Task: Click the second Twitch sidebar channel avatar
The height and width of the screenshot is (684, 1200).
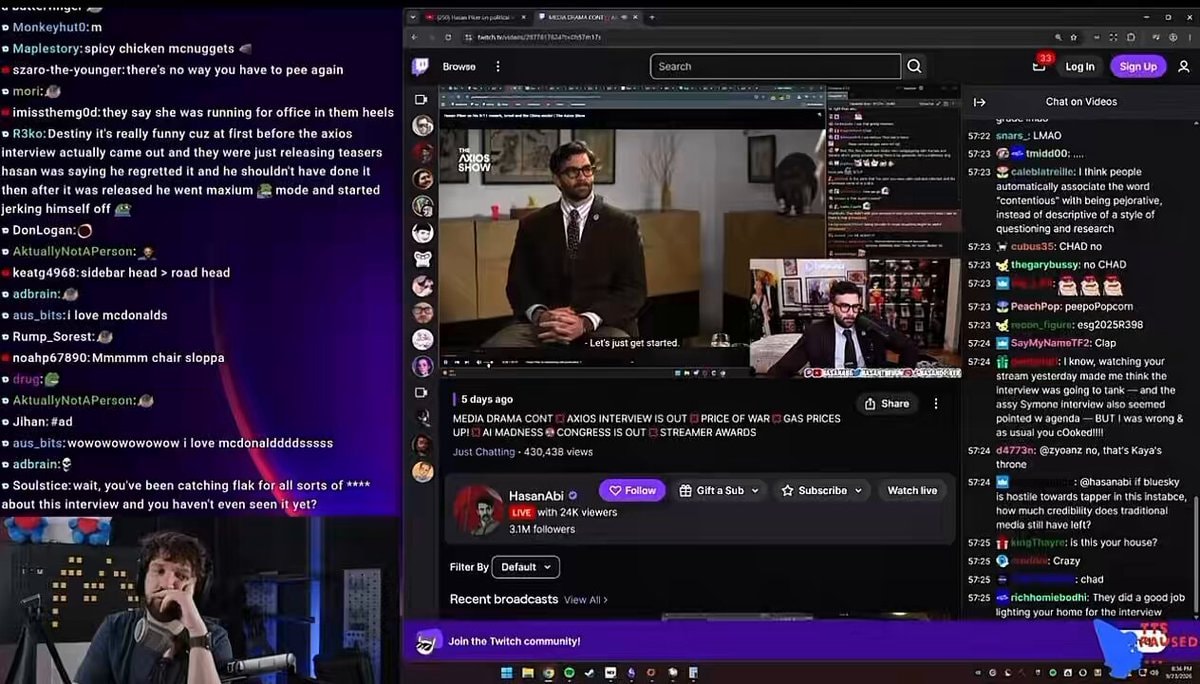Action: click(423, 153)
